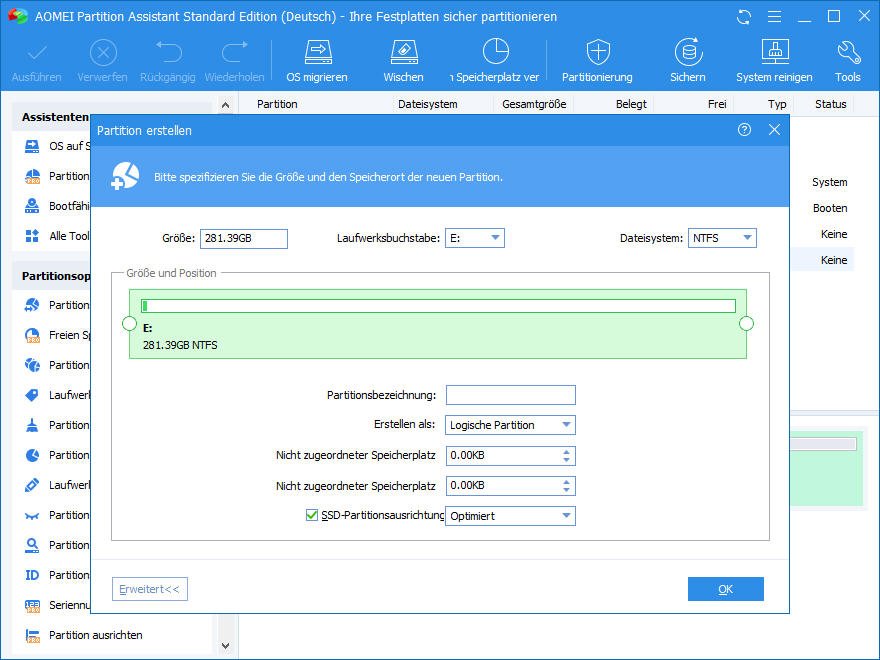Viewport: 880px width, 660px height.
Task: Click Partition ausrichten sidebar entry
Action: (95, 635)
